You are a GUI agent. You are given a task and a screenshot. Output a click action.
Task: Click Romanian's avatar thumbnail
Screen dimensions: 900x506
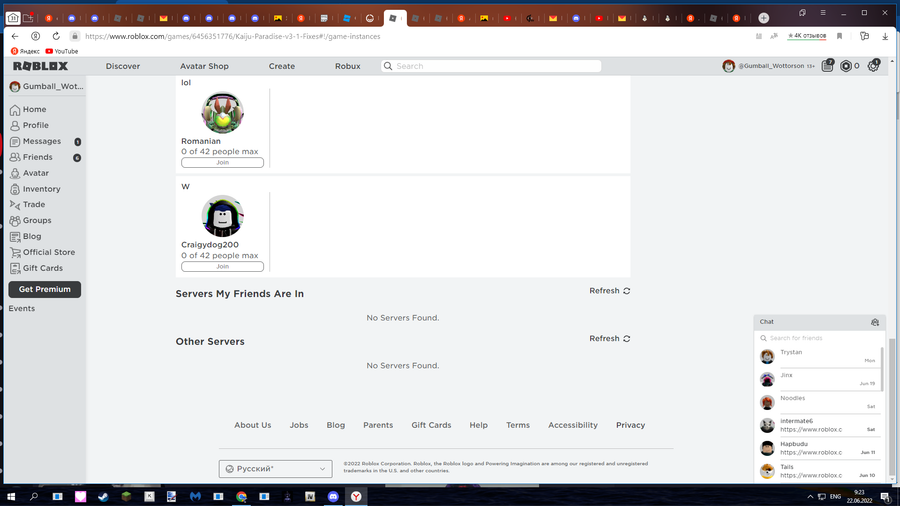tap(223, 112)
